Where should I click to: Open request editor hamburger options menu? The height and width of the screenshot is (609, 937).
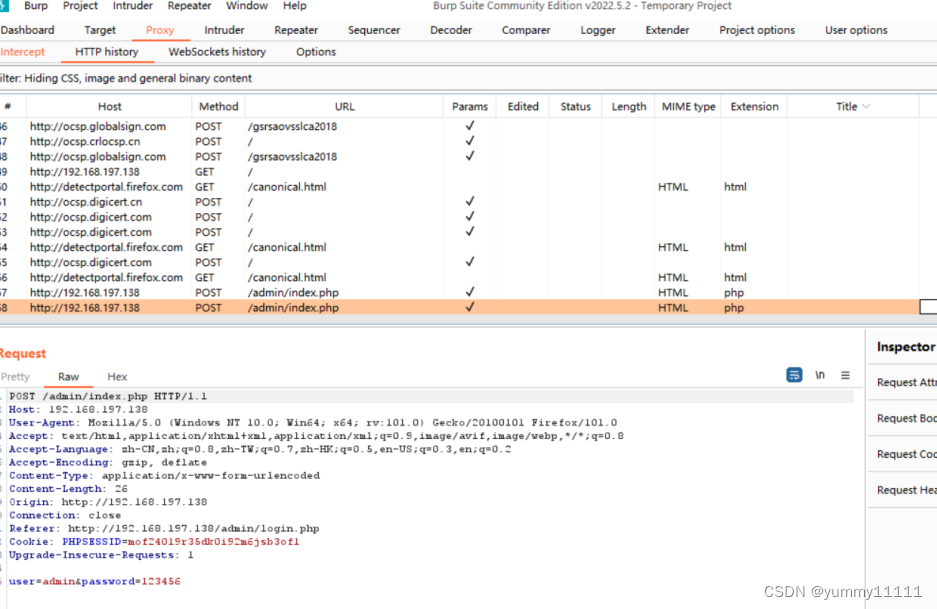pos(845,375)
